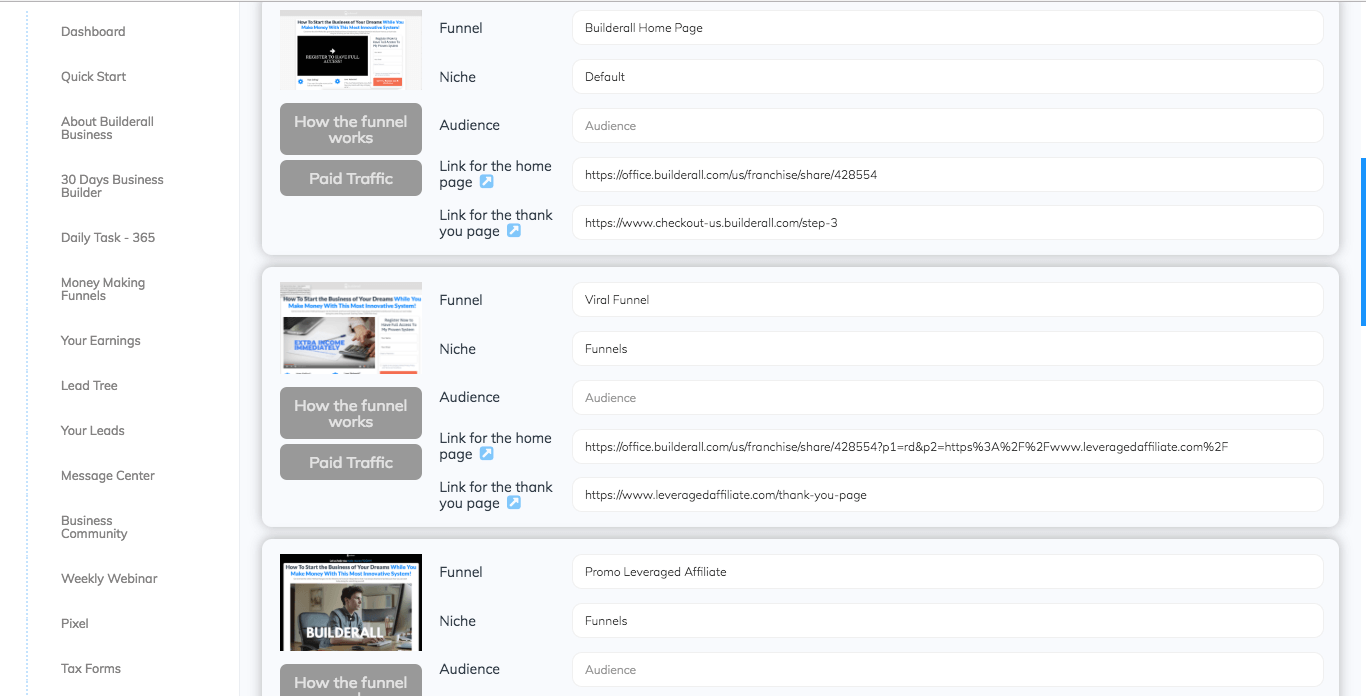Select 30 Days Business Builder menu item
The height and width of the screenshot is (696, 1366).
112,186
